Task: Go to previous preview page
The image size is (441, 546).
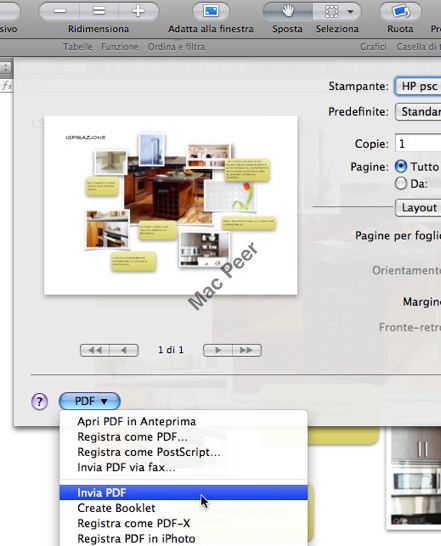Action: click(x=124, y=350)
